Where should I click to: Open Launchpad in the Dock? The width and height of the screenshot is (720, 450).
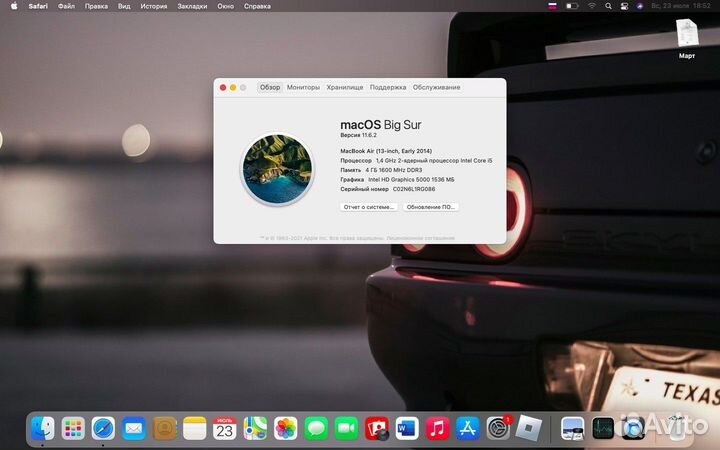(73, 428)
